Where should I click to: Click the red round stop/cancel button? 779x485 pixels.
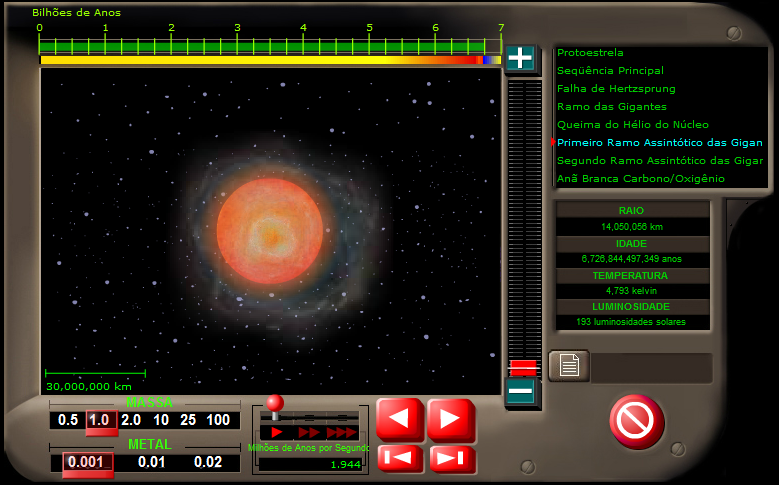click(x=636, y=421)
